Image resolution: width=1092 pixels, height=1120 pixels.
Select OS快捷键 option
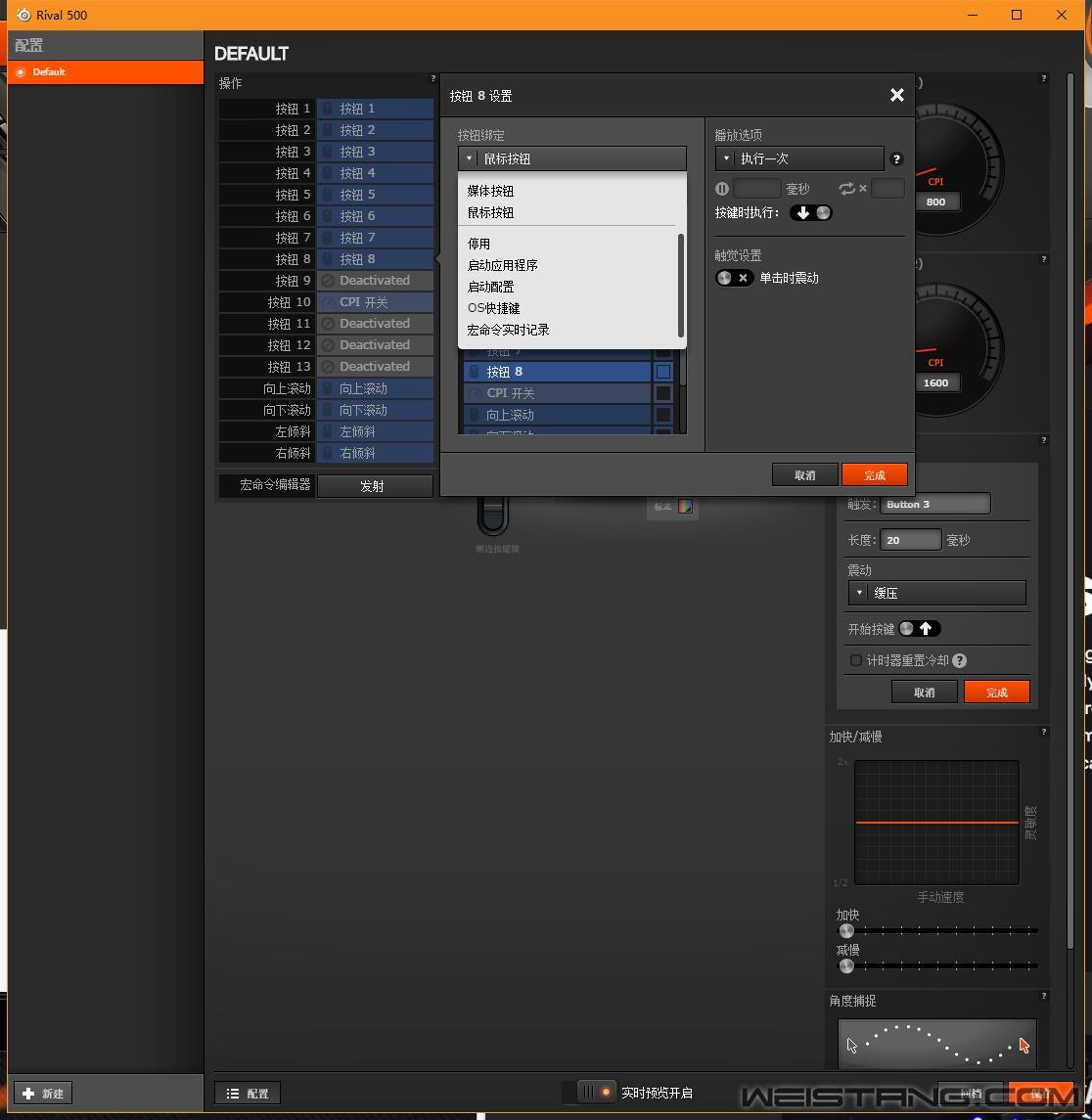click(494, 308)
